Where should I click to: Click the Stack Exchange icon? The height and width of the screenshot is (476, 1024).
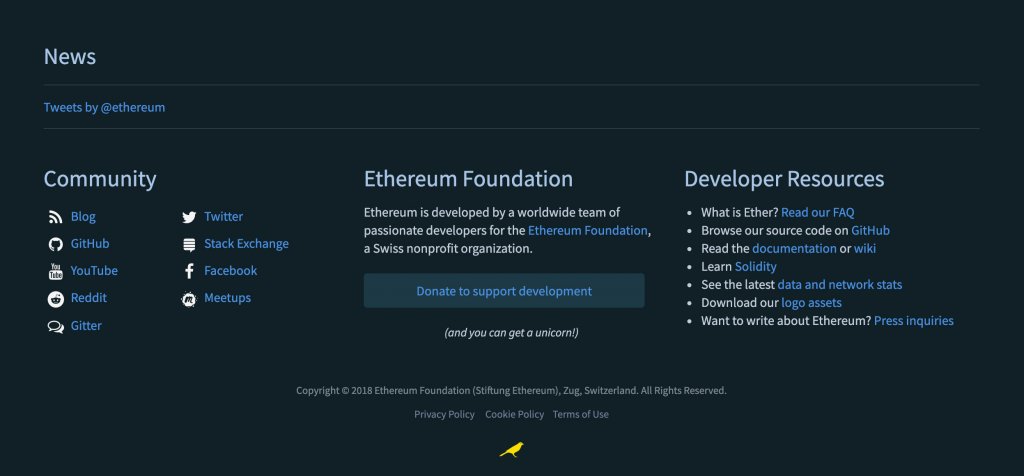189,244
